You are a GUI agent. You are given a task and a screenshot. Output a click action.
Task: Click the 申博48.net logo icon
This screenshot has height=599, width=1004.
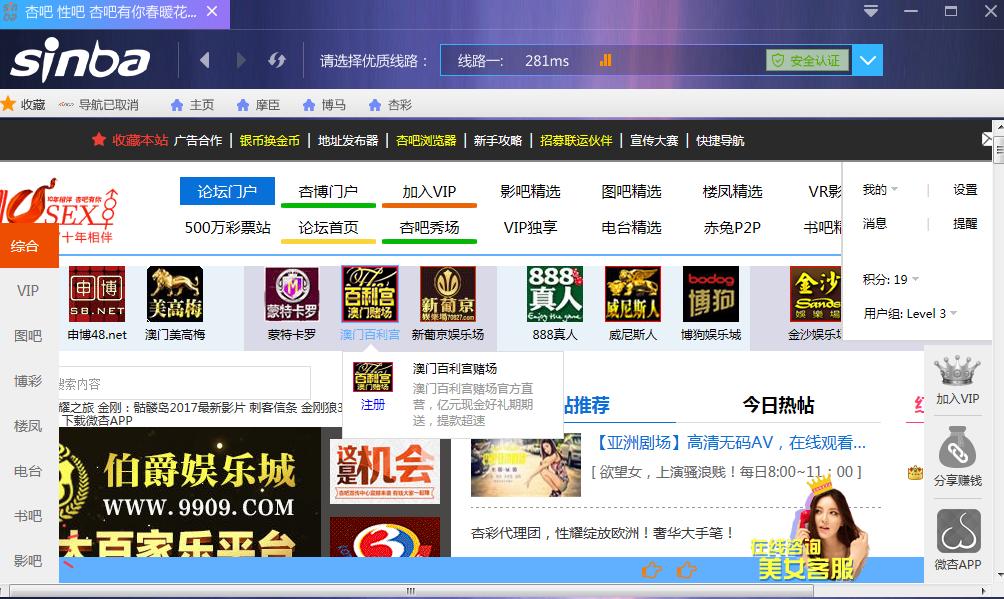97,294
